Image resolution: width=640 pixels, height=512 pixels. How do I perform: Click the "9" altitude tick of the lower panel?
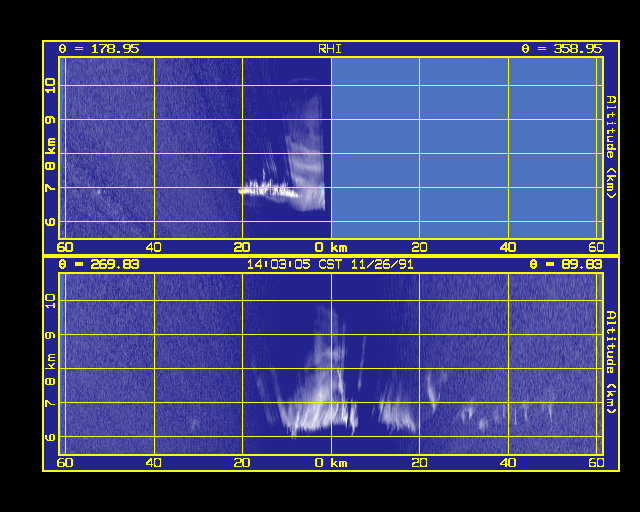50,335
